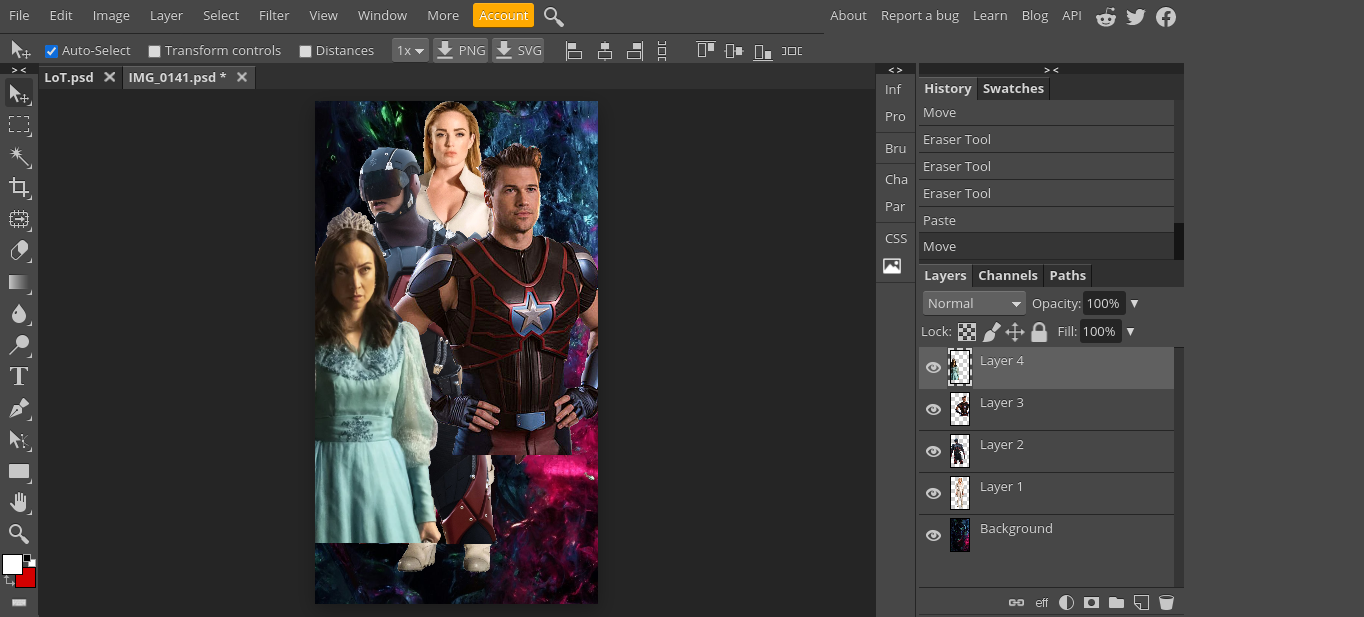
Task: Select the Rectangle shape tool
Action: tap(19, 471)
